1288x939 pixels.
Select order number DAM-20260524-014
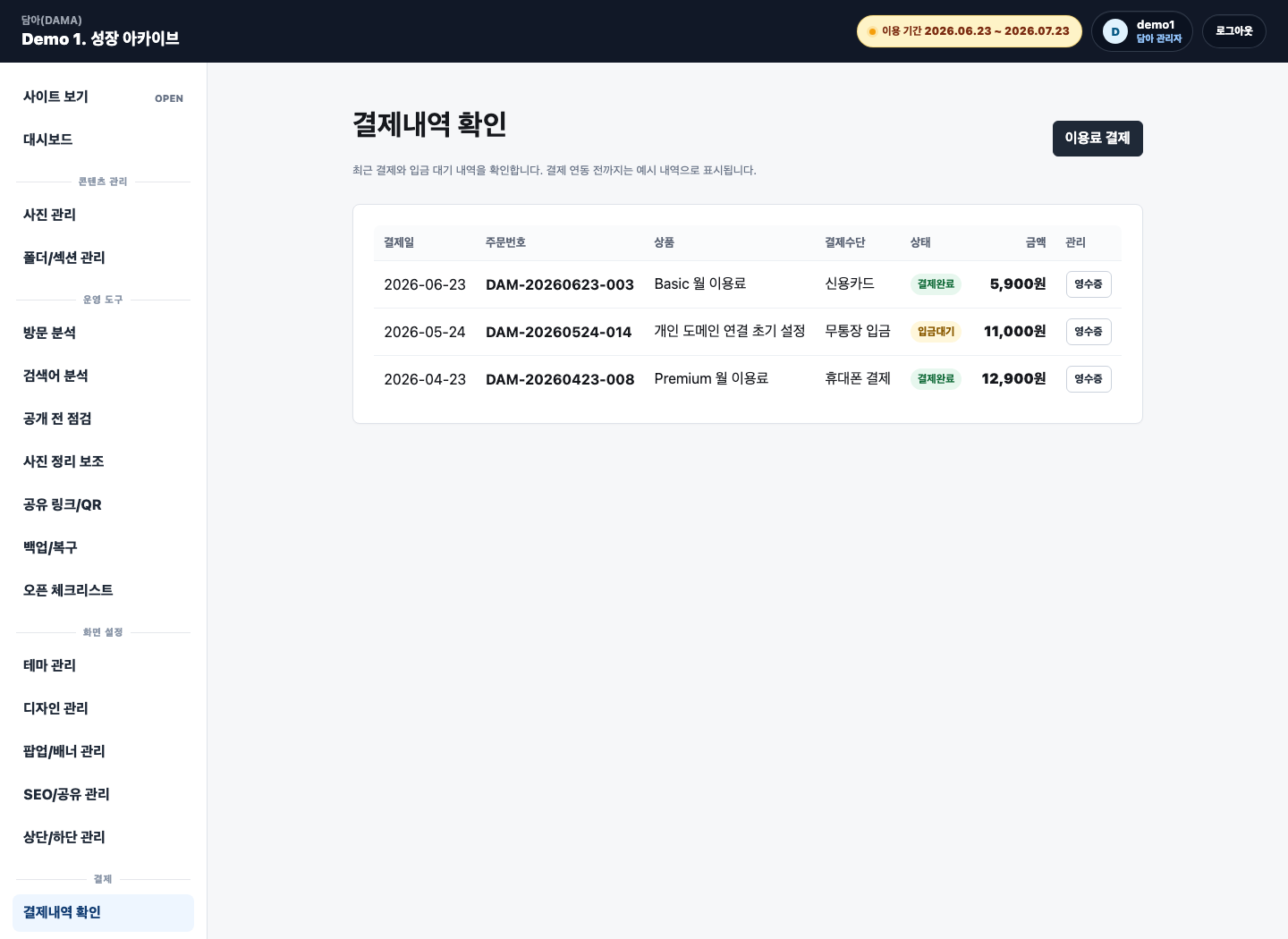pyautogui.click(x=559, y=332)
